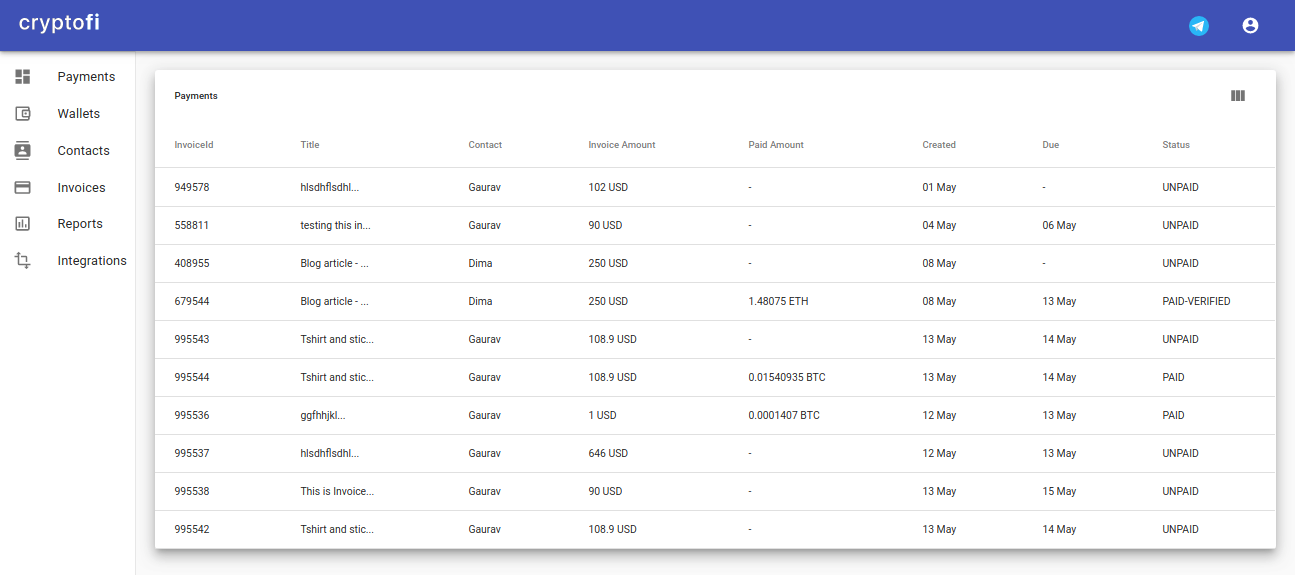
Task: Click the 1 USD invoice amount
Action: (602, 416)
